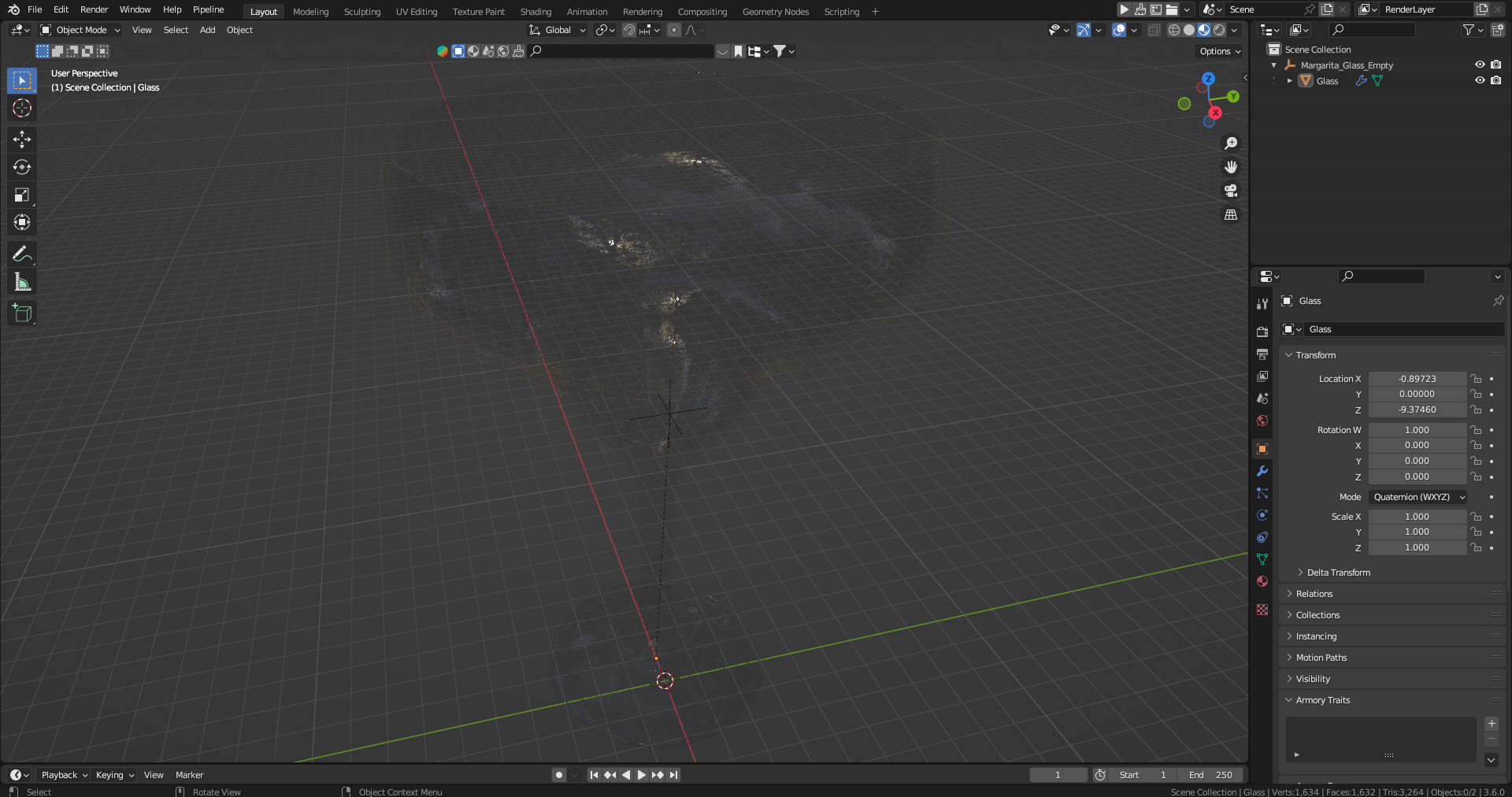Switch to the Sculpting workspace tab
This screenshot has height=797, width=1512.
(361, 12)
